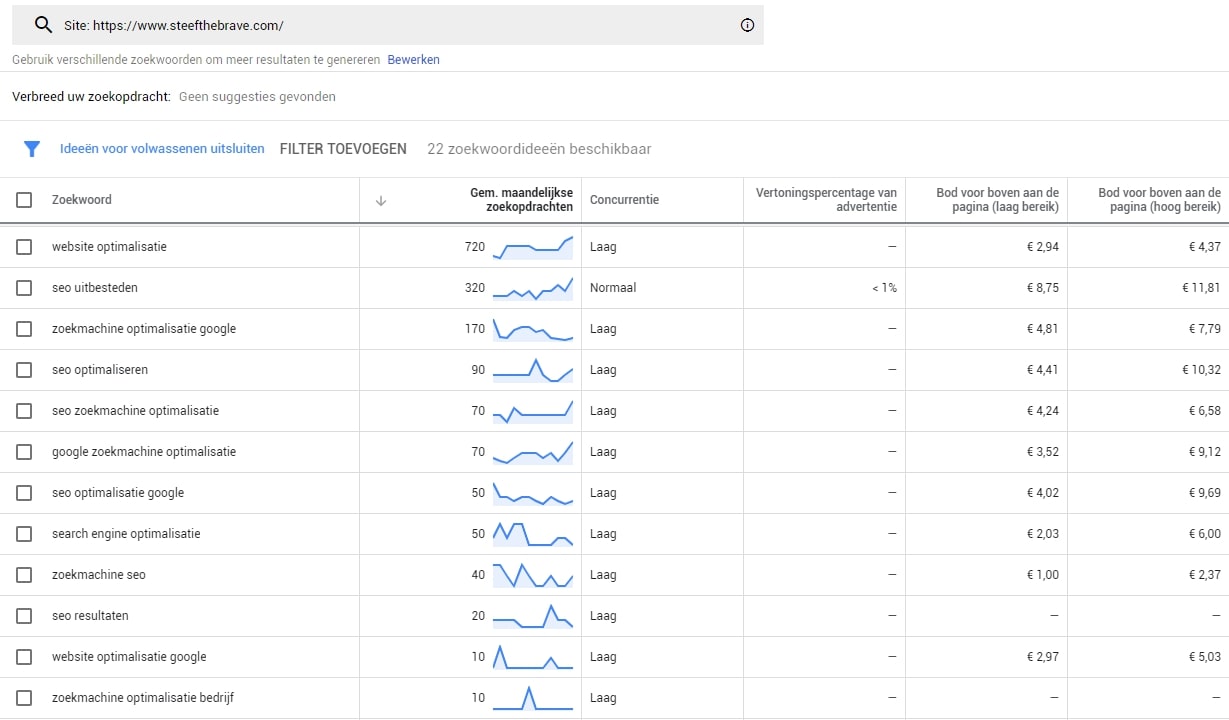Viewport: 1229px width, 720px height.
Task: Select keyword text 'seo uitbesteden'
Action: tap(95, 288)
